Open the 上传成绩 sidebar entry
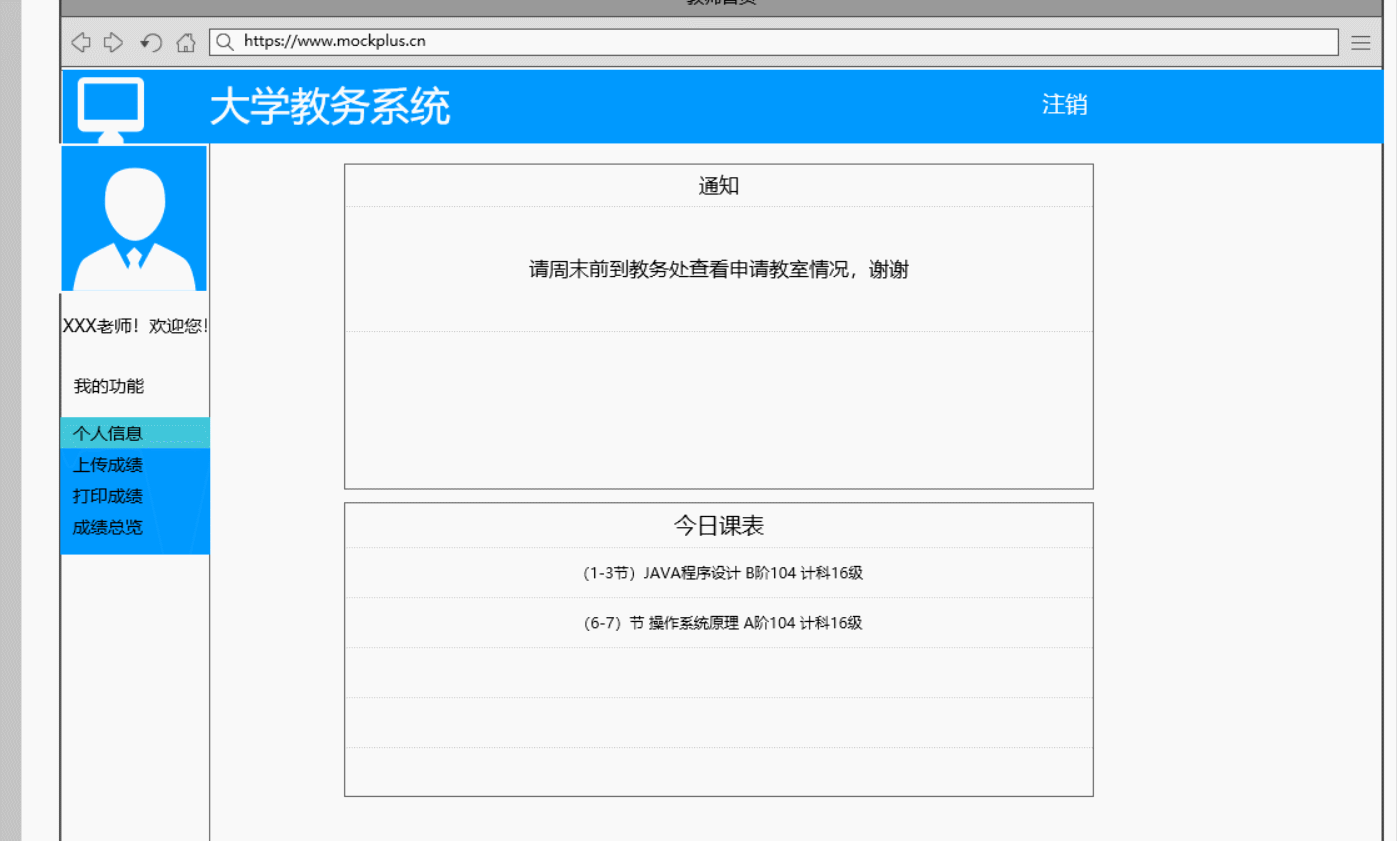 click(x=108, y=464)
